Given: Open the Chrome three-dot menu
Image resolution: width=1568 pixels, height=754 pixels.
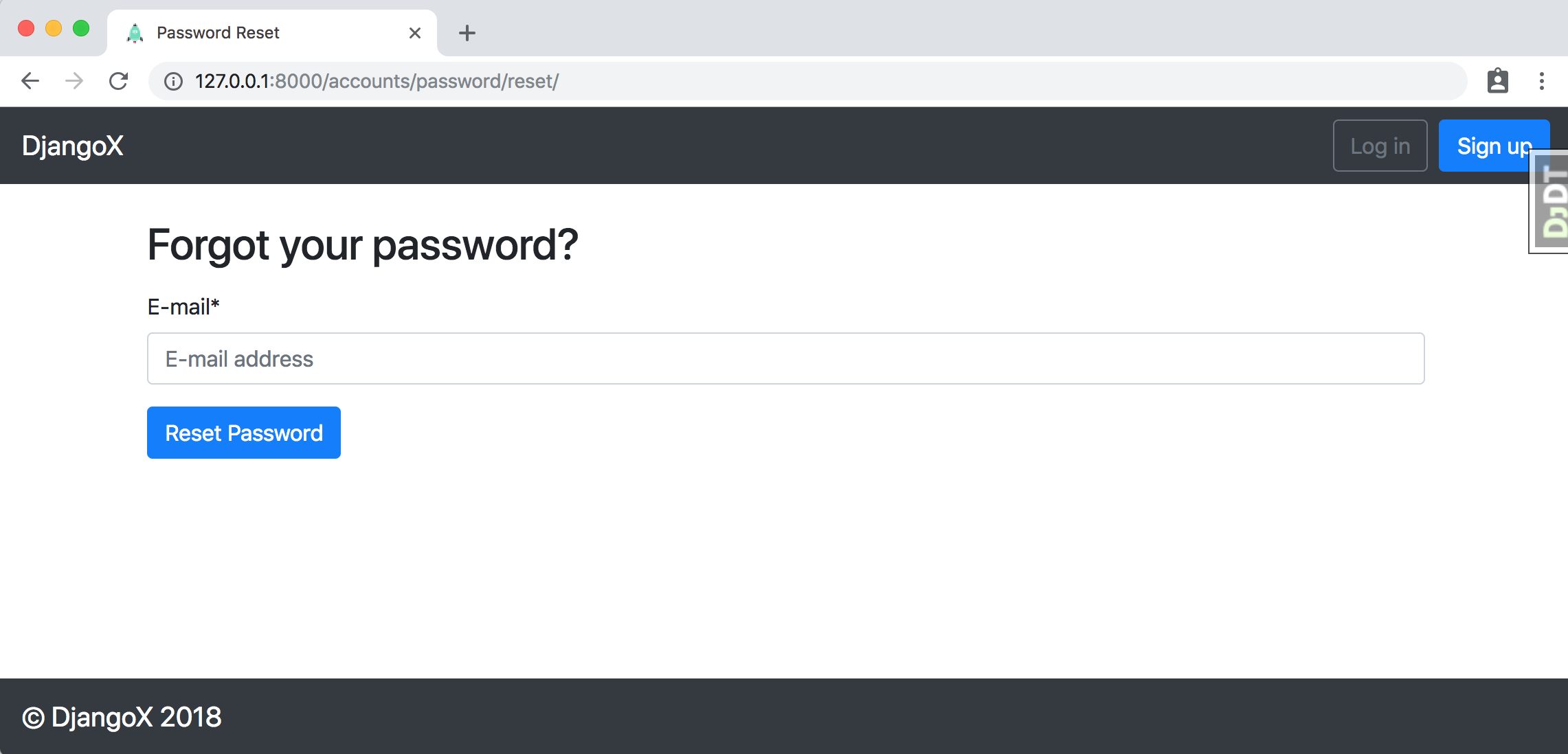Looking at the screenshot, I should tap(1542, 81).
